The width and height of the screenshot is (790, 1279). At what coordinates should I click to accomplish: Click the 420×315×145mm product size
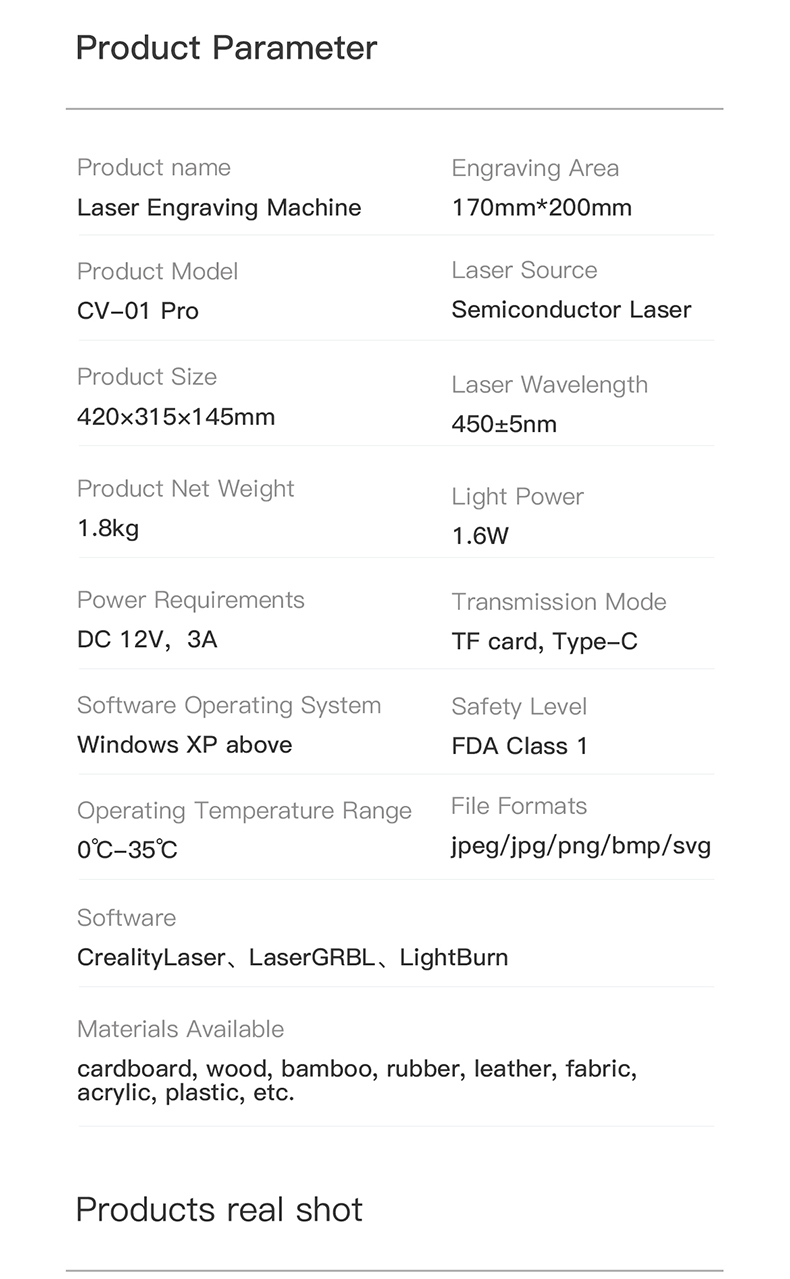pyautogui.click(x=176, y=416)
